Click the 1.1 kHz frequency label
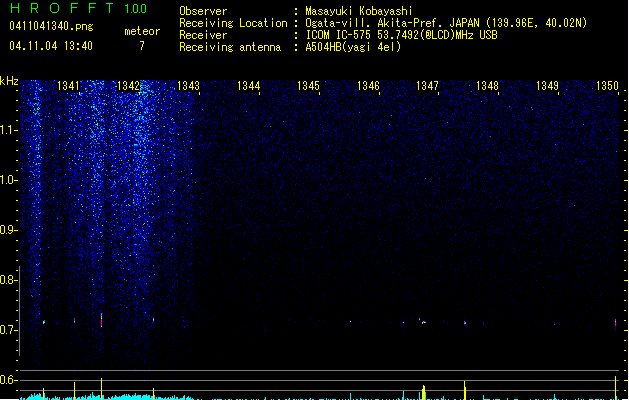The image size is (629, 400). (8, 130)
